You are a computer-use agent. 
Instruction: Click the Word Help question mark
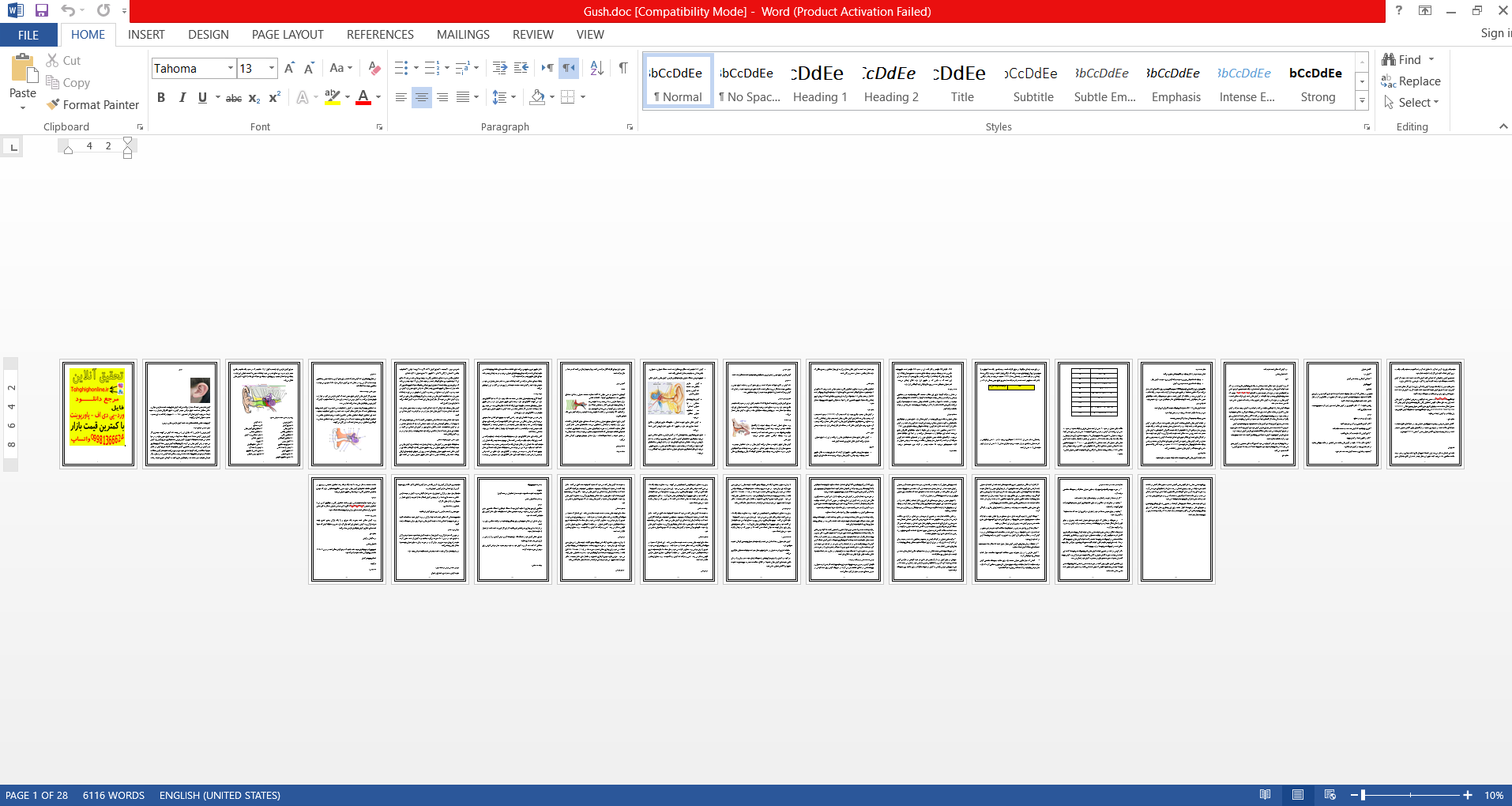pos(1398,10)
